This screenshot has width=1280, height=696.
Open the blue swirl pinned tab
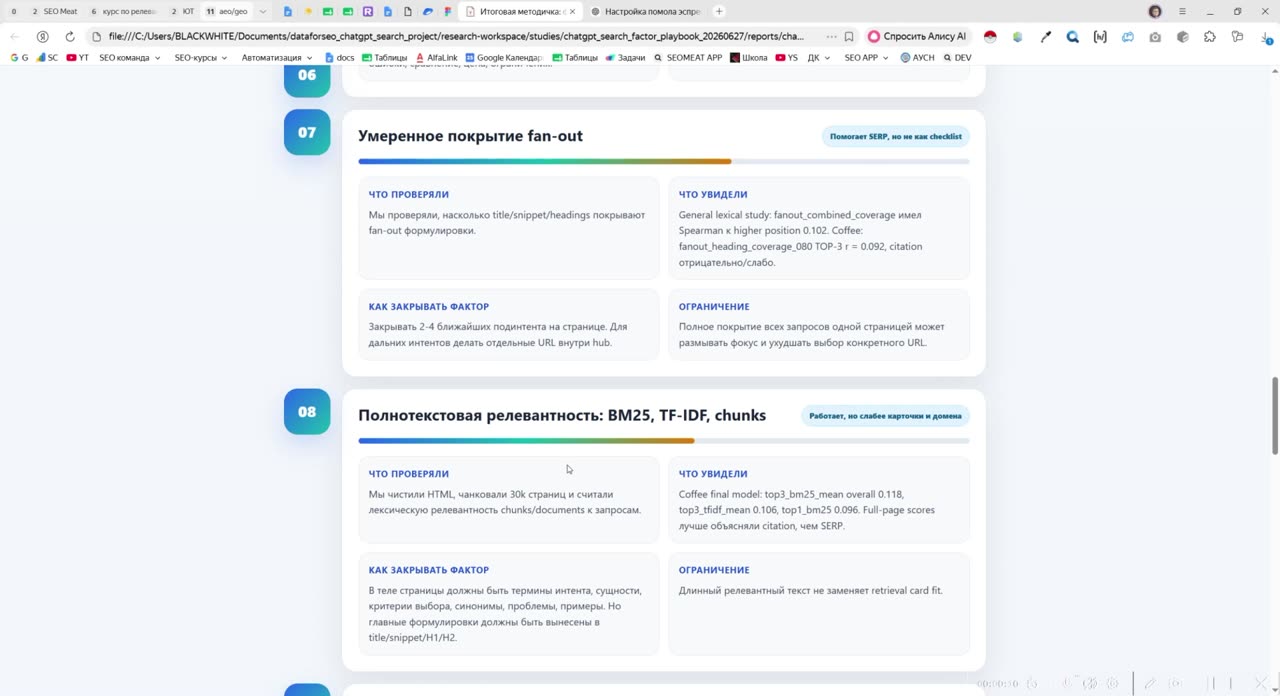click(428, 11)
